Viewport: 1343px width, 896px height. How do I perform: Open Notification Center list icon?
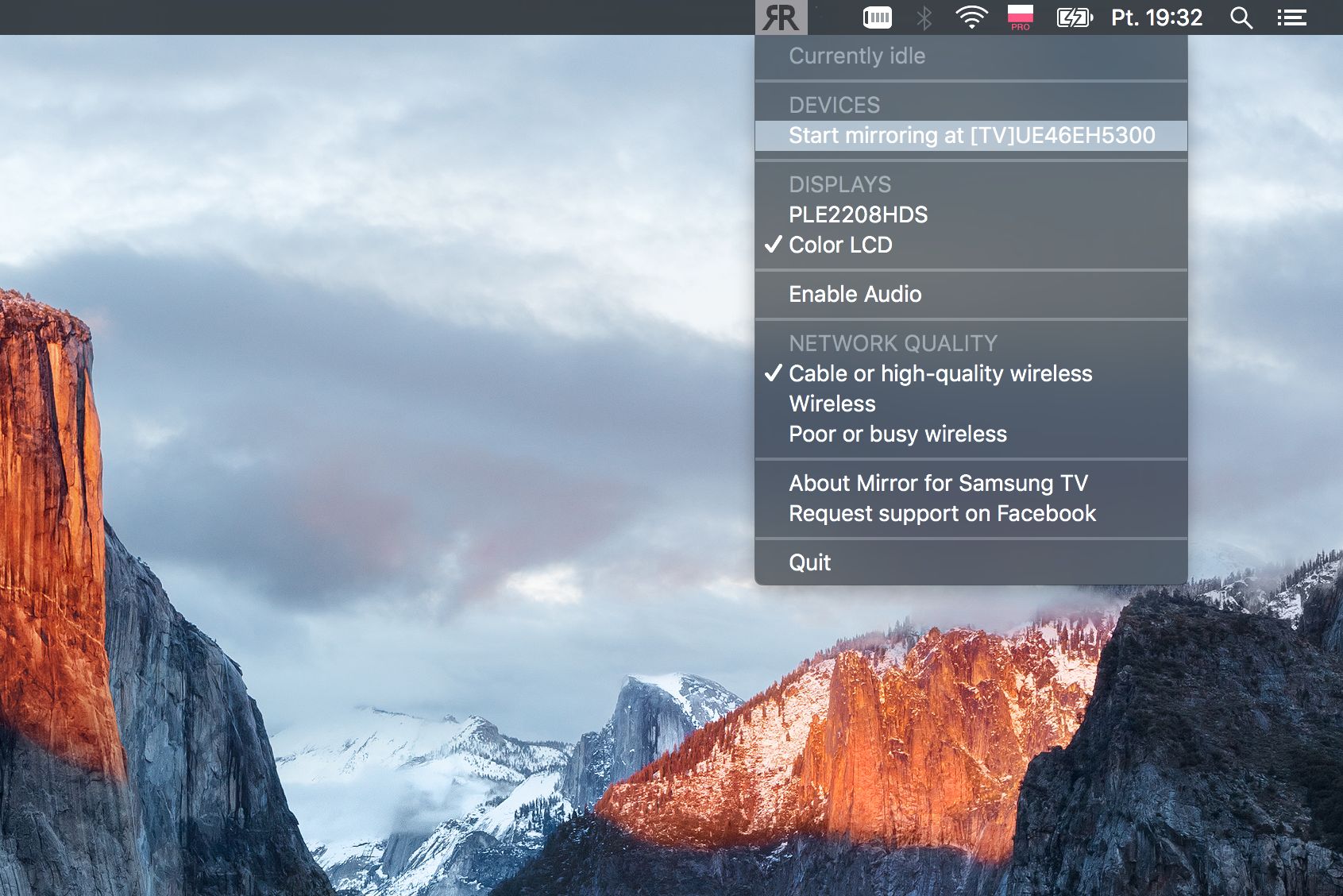coord(1291,17)
